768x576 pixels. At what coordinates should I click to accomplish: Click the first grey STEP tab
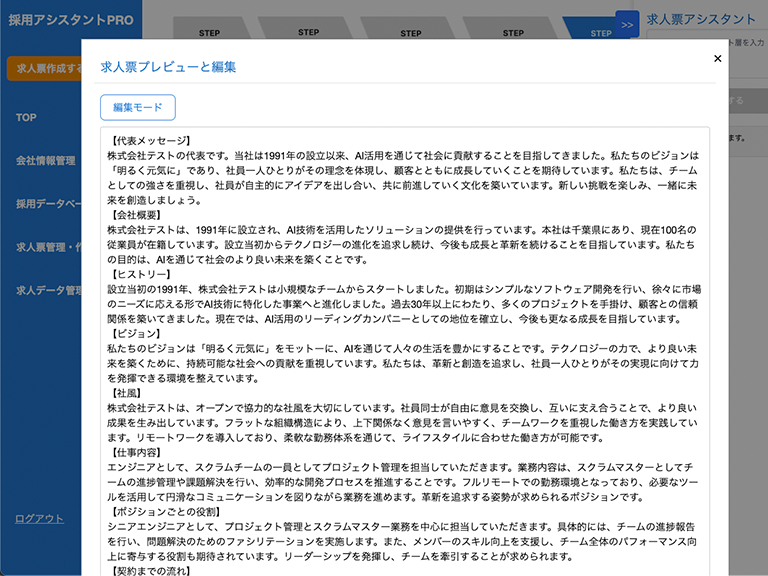tap(211, 28)
